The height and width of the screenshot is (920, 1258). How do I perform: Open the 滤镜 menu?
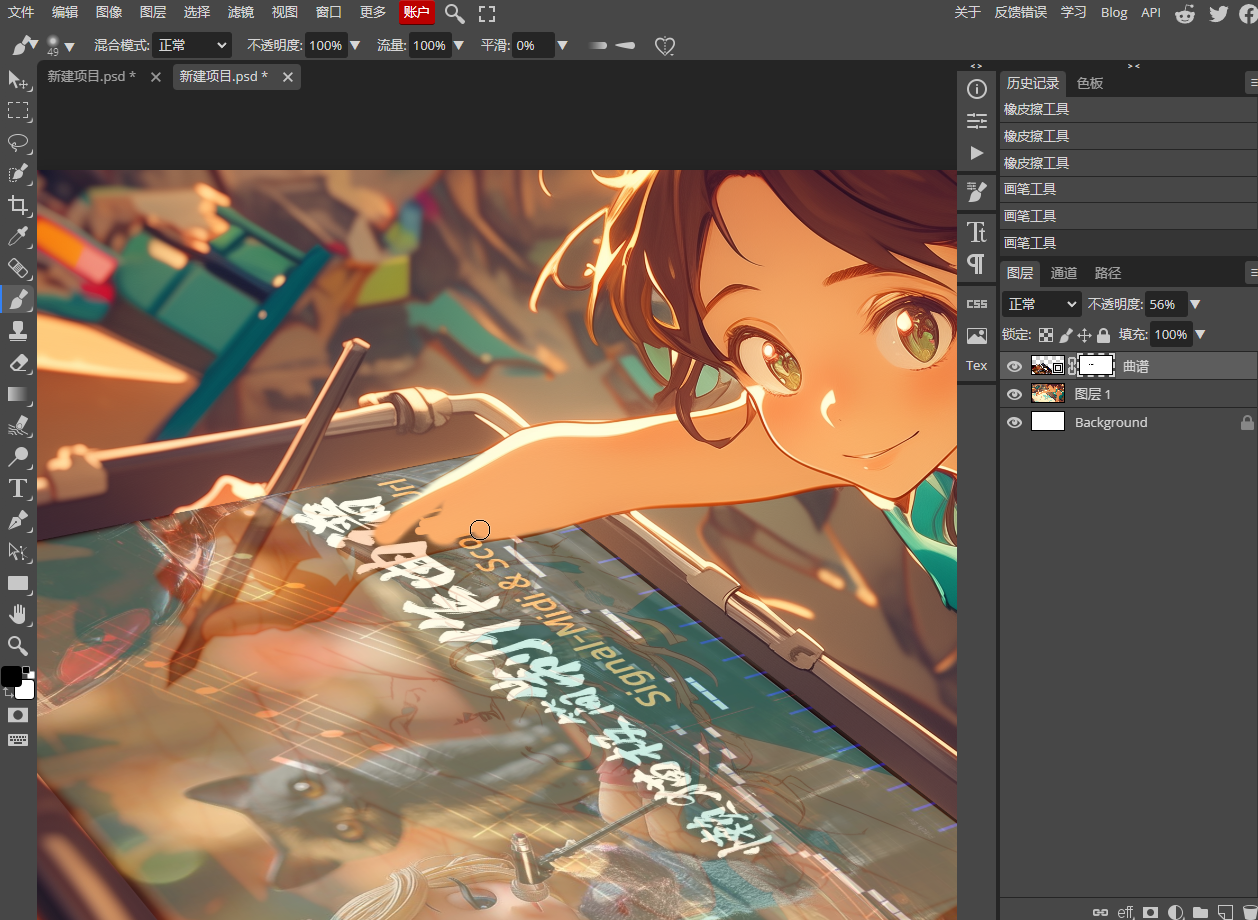pos(241,12)
